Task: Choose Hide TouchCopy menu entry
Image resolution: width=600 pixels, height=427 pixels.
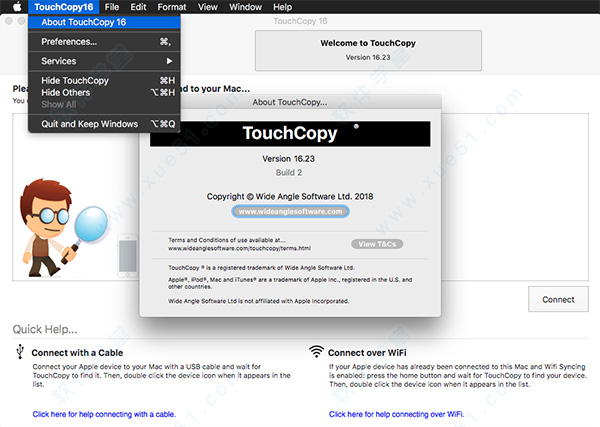Action: 104,80
